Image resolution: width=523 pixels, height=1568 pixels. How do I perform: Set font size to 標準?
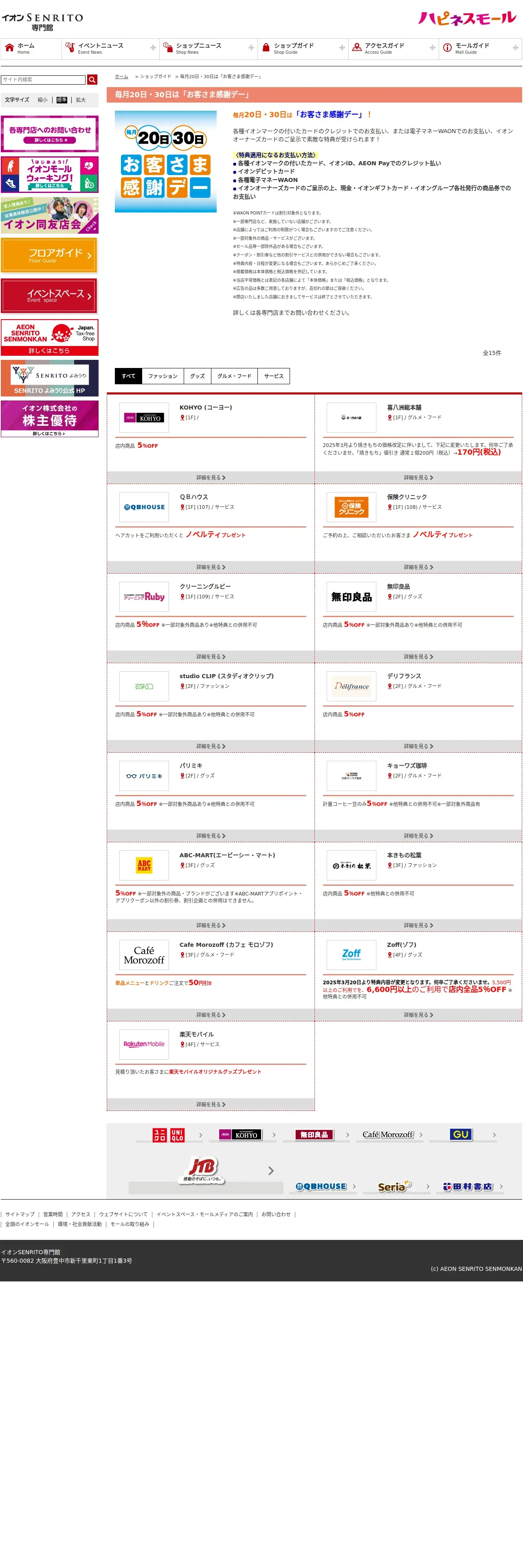[x=62, y=100]
